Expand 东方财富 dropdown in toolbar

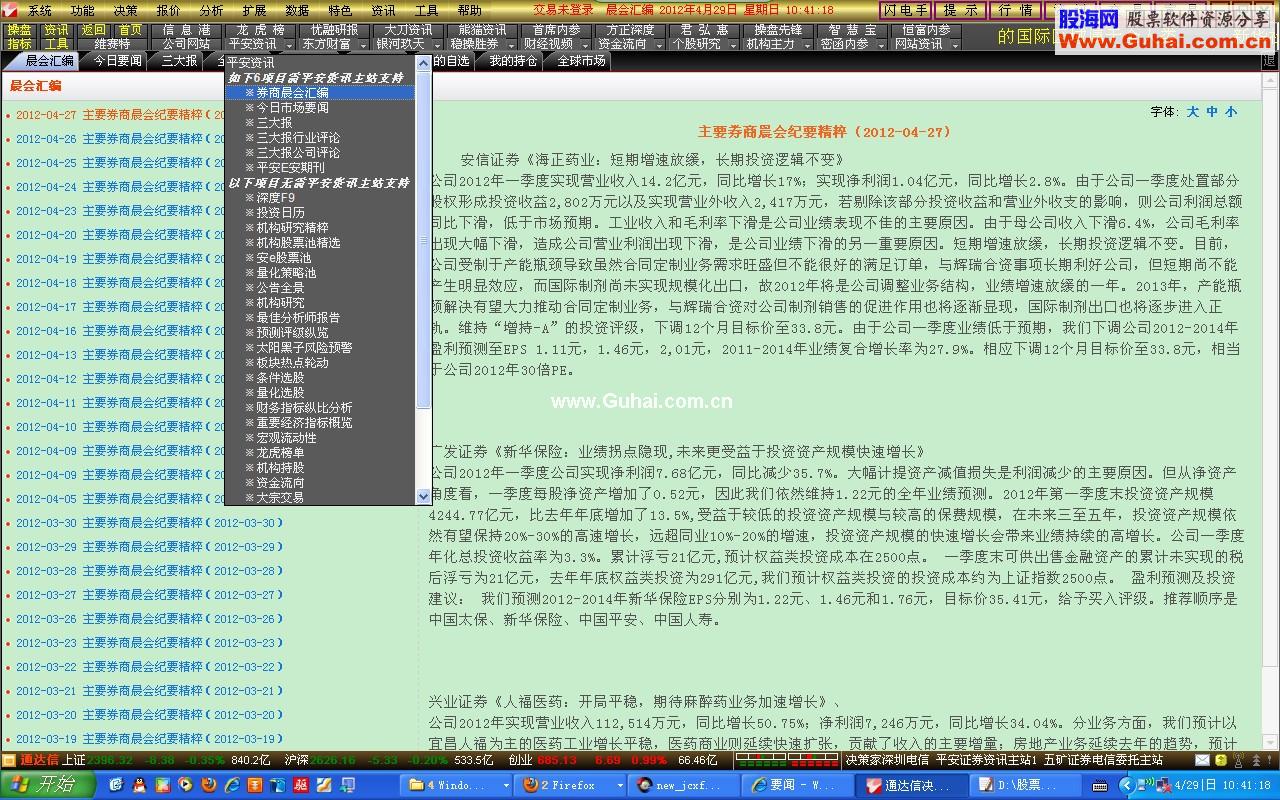tap(364, 45)
